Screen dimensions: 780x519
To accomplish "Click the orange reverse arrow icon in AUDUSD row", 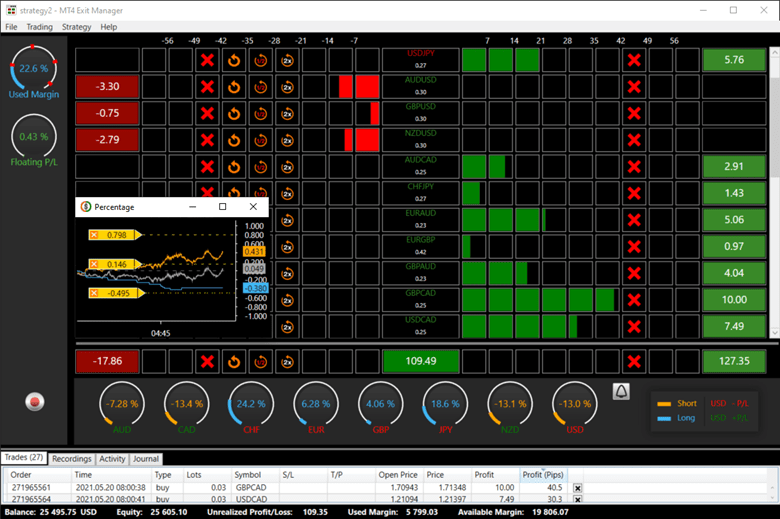I will pos(234,87).
